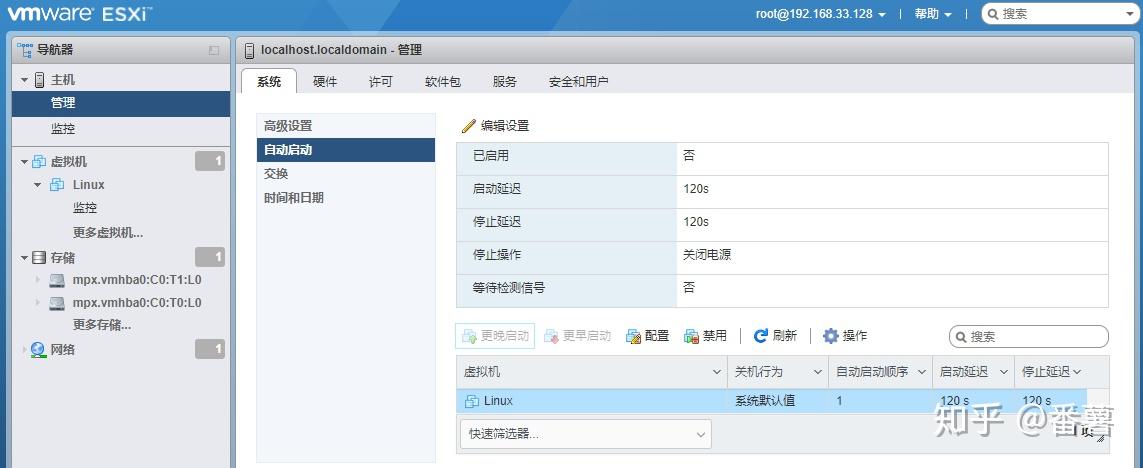The height and width of the screenshot is (468, 1143).
Task: Click the disk icon for mpx.vmhba0:C0:T0:L0
Action: pos(58,303)
